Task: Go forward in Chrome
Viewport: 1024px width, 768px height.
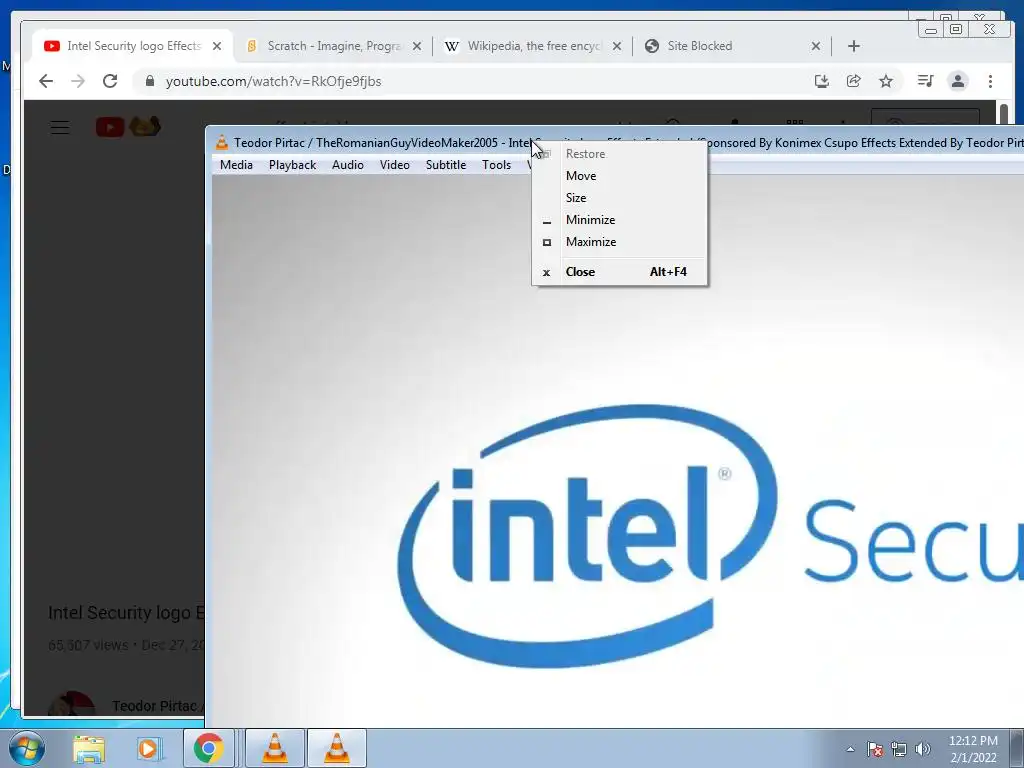Action: tap(78, 81)
